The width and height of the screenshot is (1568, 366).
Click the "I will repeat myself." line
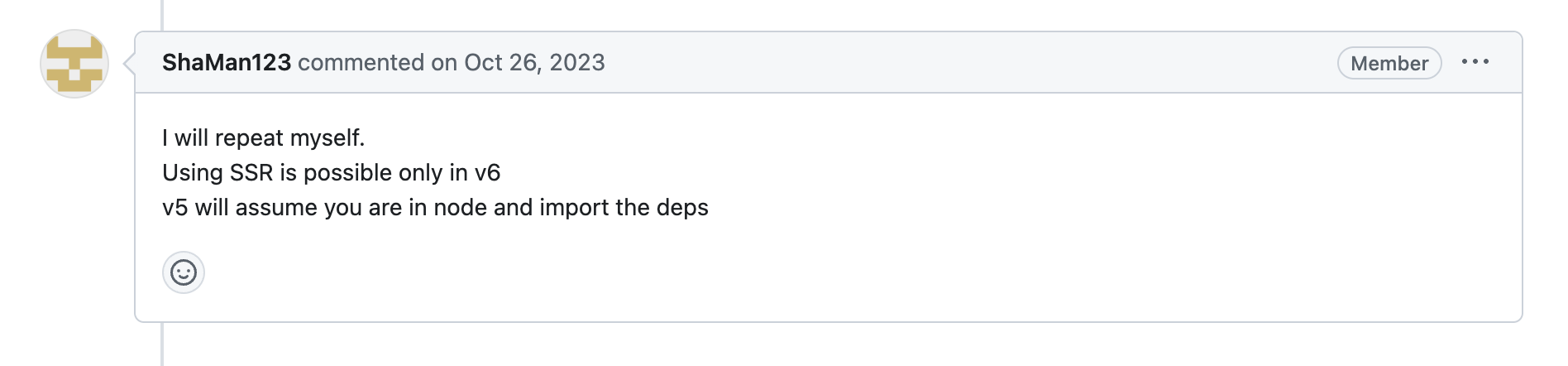coord(263,137)
